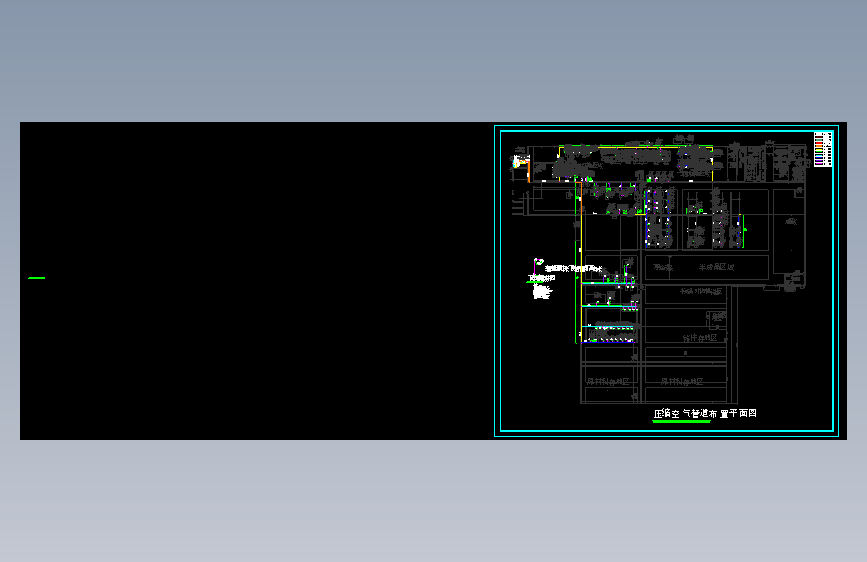867x562 pixels.
Task: Click the drawing title 压缩空气管道布置平面图
Action: coord(705,413)
